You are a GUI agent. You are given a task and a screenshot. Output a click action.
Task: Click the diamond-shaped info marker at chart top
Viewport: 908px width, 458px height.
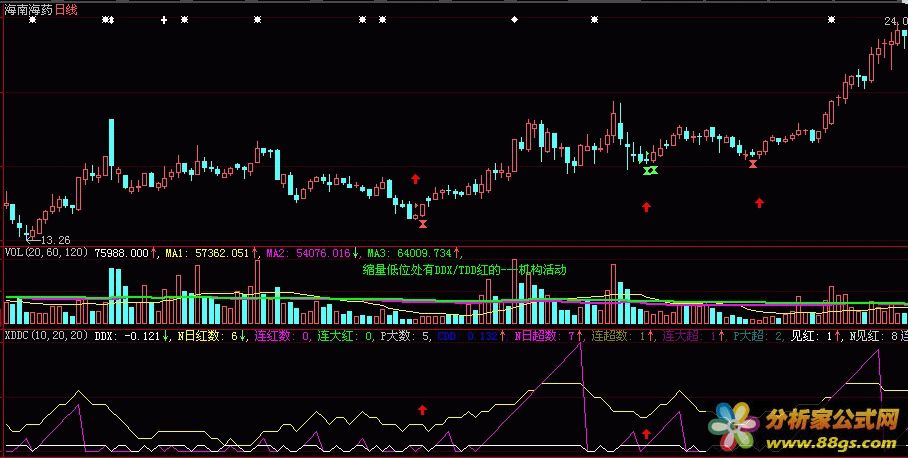coord(514,20)
